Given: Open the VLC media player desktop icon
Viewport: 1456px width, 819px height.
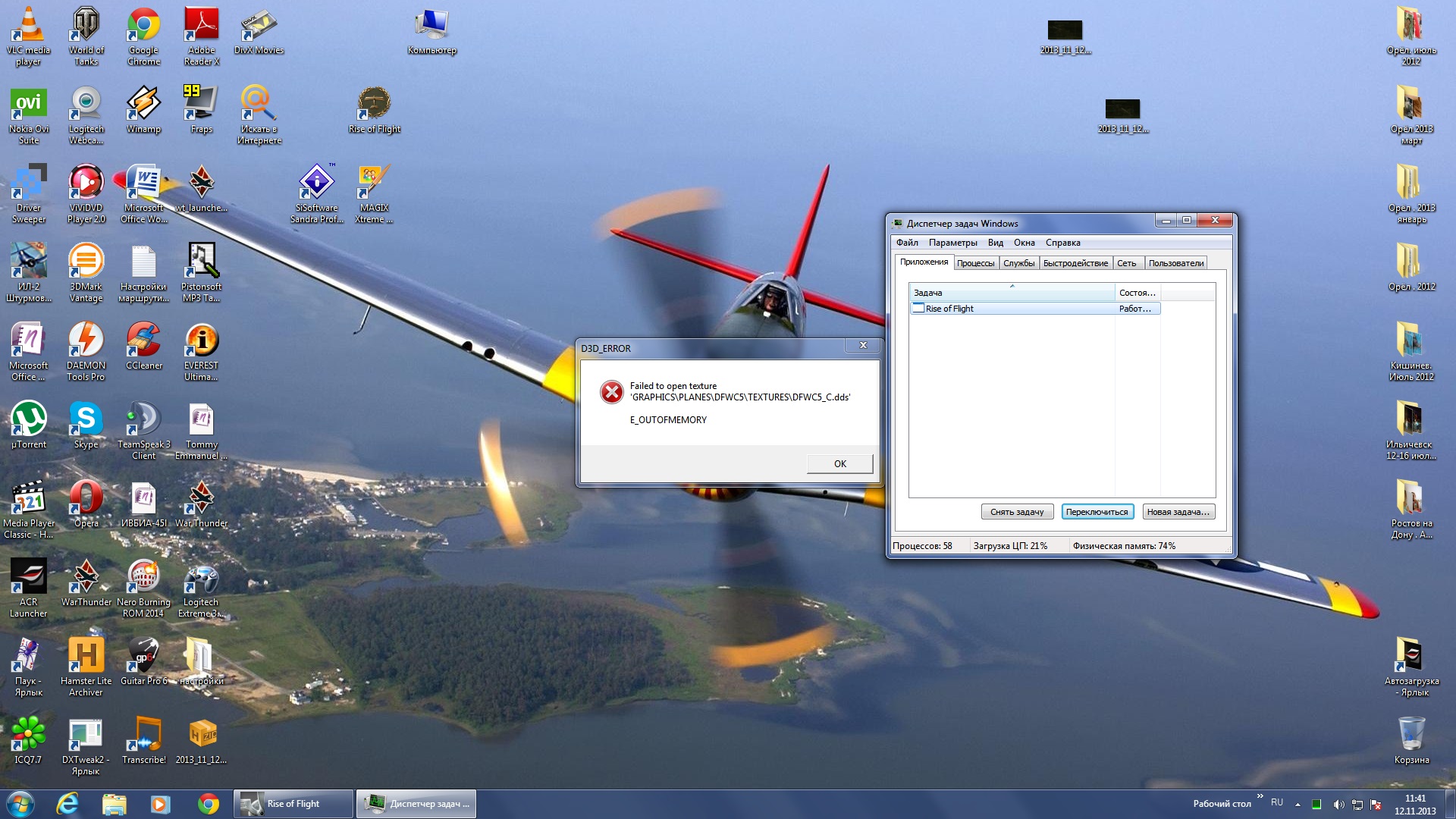Looking at the screenshot, I should pos(28,27).
